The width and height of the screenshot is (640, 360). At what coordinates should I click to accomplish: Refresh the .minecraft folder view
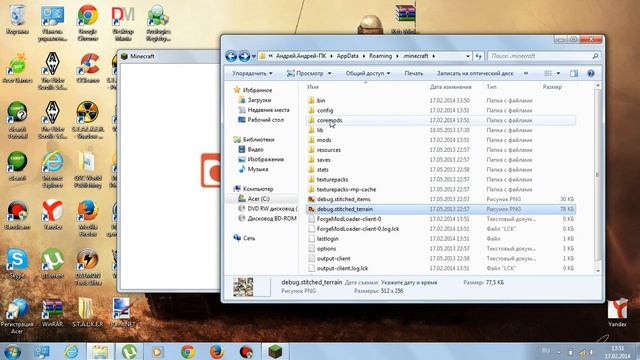[x=478, y=56]
